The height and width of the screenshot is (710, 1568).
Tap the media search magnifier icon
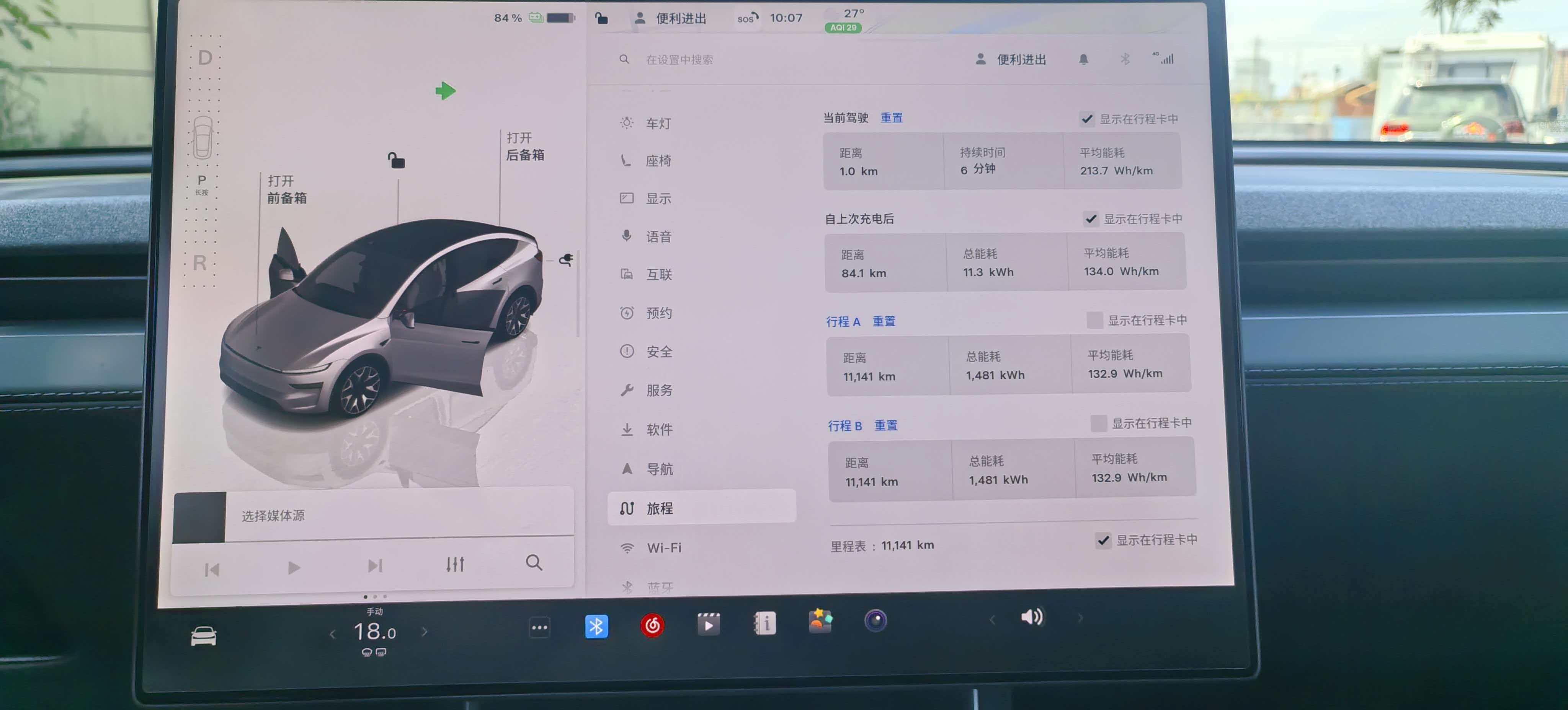coord(534,562)
